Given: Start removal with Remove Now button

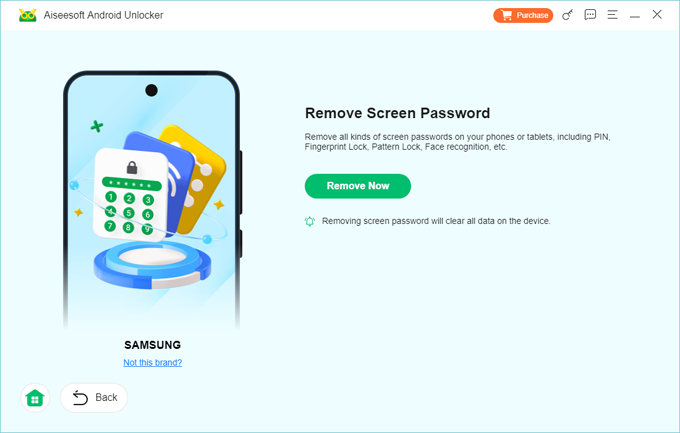Looking at the screenshot, I should tap(358, 186).
